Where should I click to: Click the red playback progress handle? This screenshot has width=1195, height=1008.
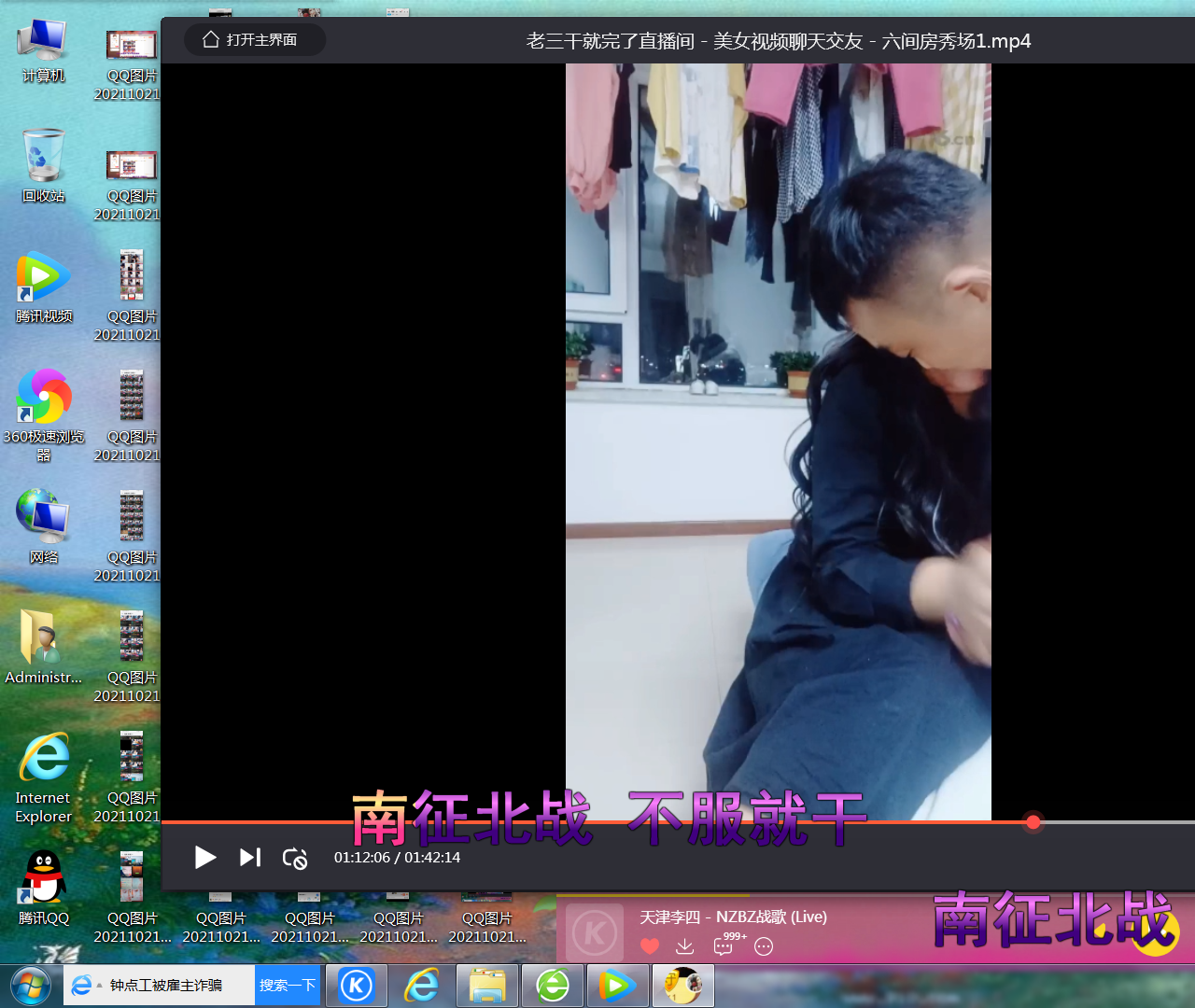tap(1033, 822)
